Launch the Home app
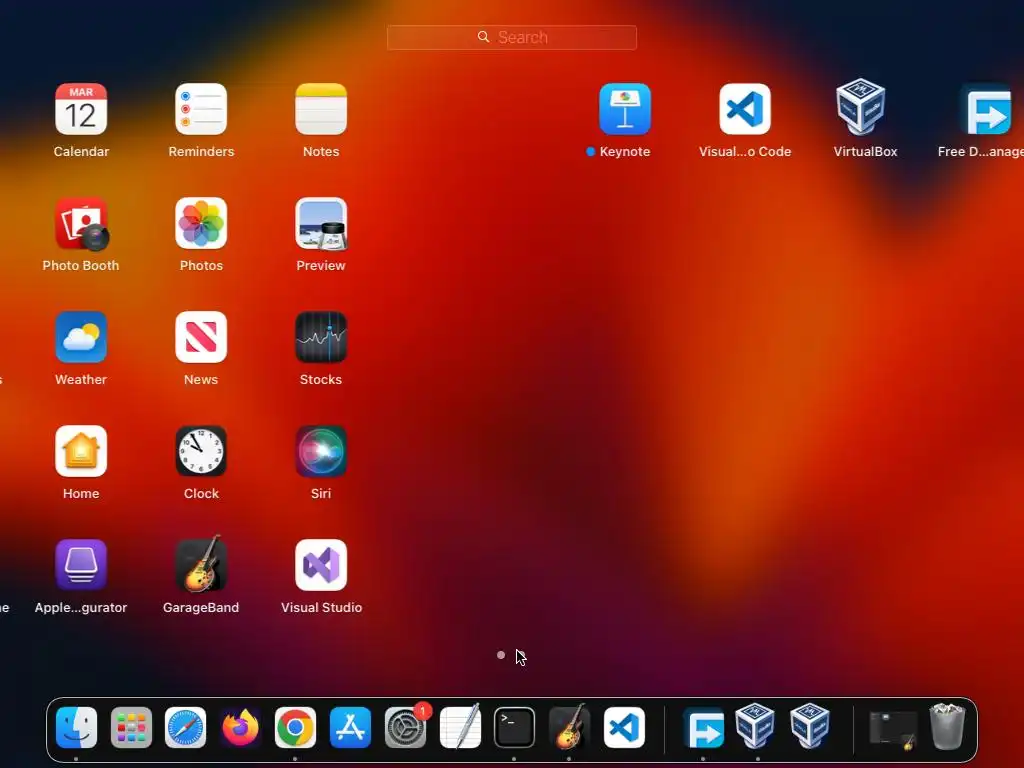This screenshot has height=768, width=1024. pos(81,451)
